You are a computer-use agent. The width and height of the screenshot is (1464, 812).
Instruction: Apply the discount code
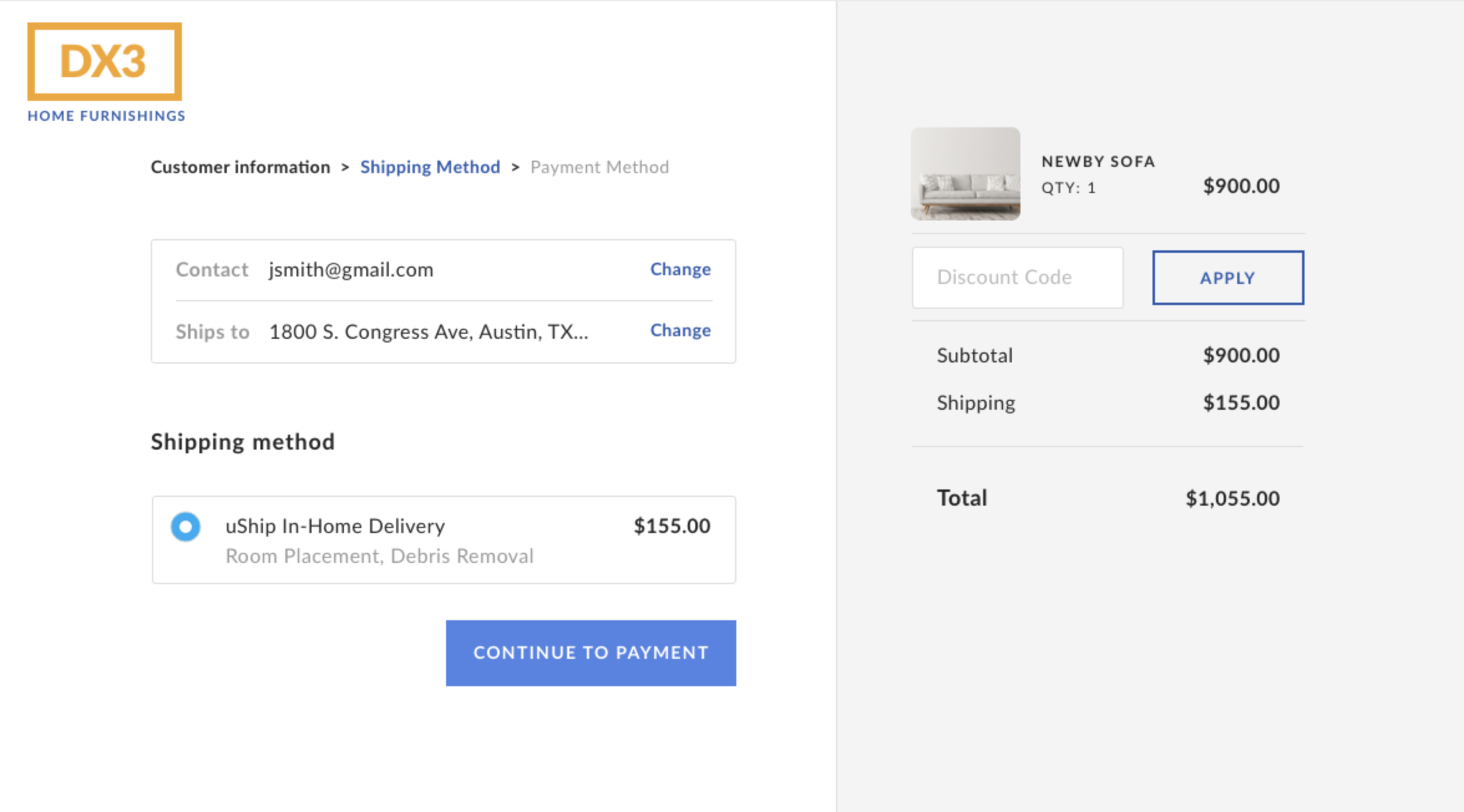click(1227, 278)
